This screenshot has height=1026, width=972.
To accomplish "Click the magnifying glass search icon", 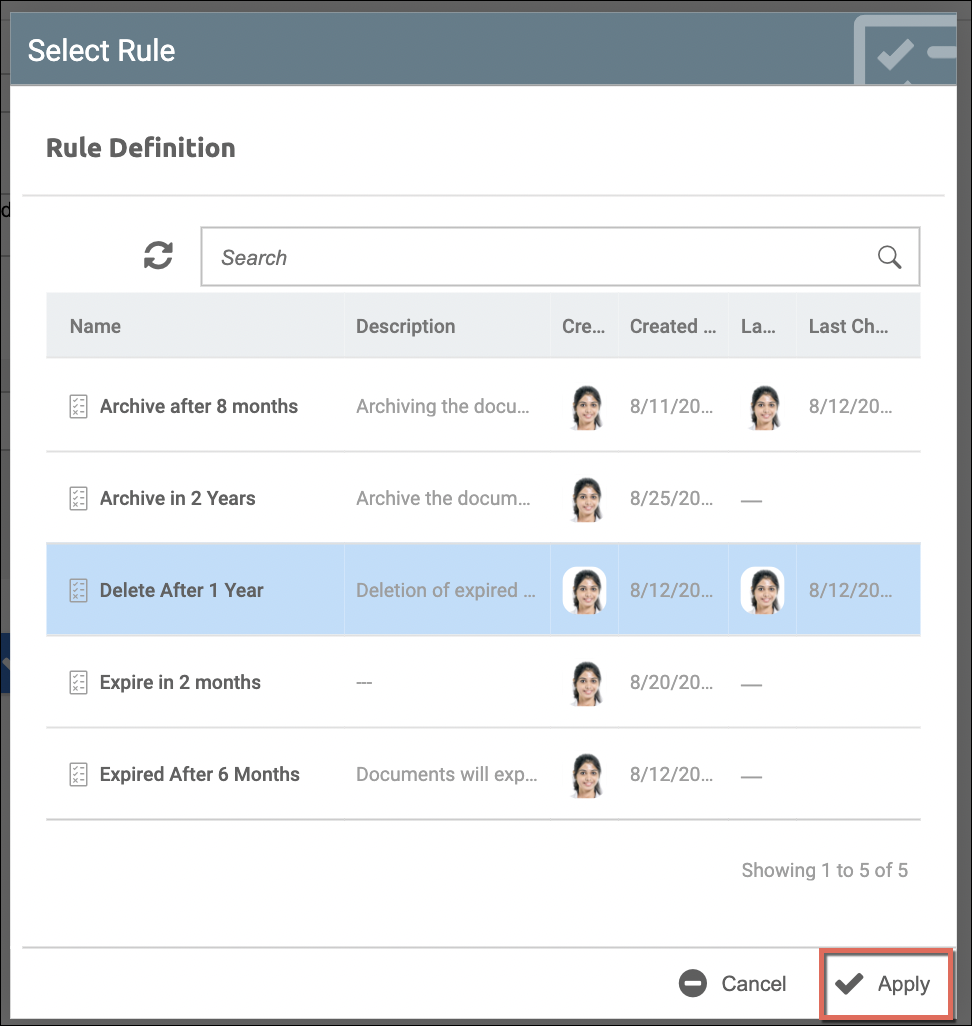I will point(889,257).
